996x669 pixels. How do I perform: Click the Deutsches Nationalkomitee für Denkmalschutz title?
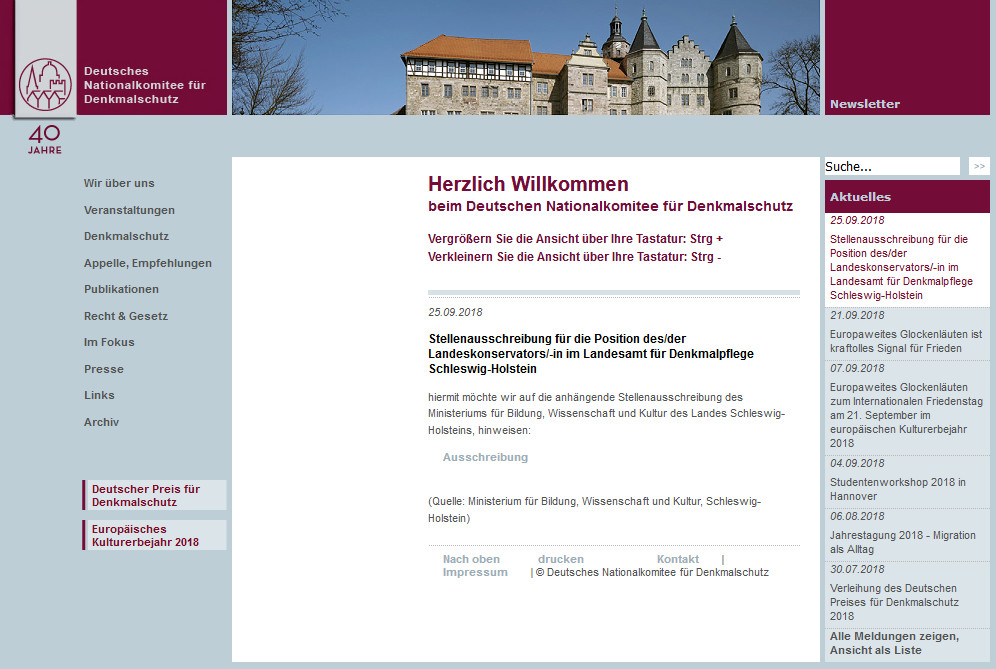click(145, 85)
